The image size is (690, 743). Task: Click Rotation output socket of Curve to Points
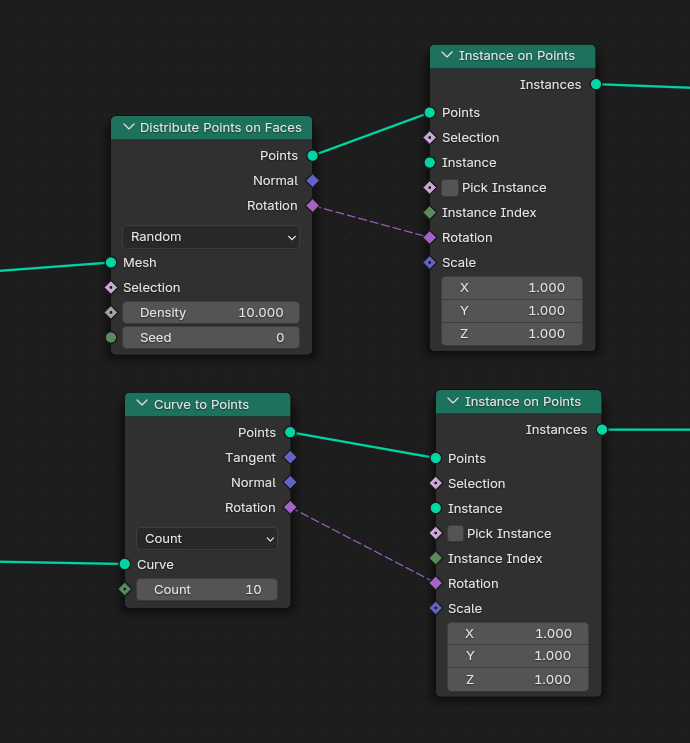pyautogui.click(x=290, y=507)
